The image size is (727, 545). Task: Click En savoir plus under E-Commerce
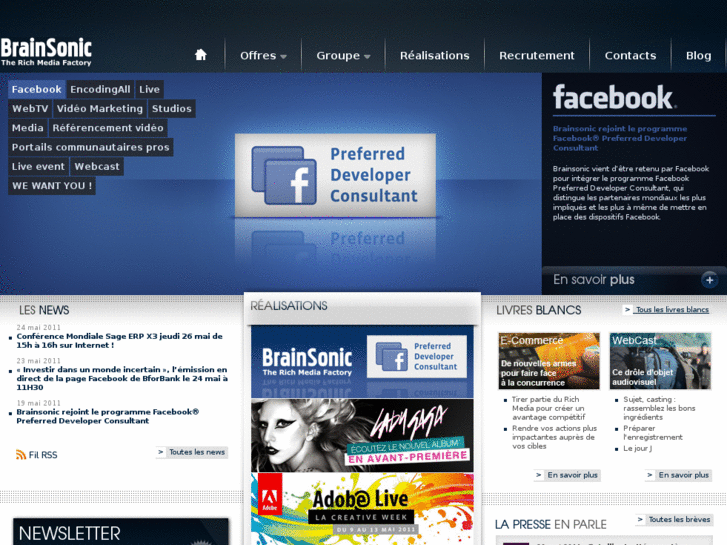point(568,475)
